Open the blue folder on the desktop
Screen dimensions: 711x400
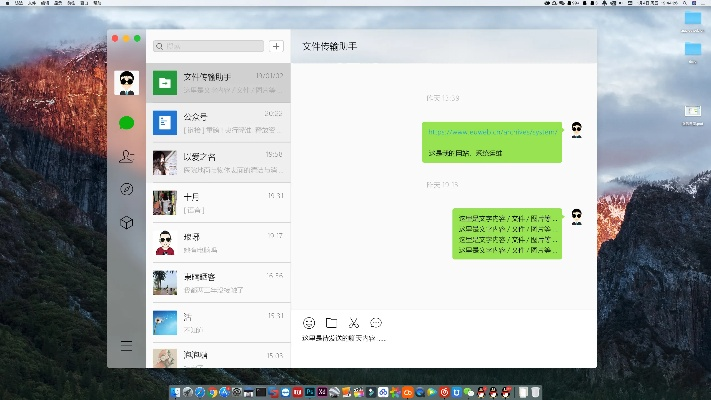click(692, 19)
